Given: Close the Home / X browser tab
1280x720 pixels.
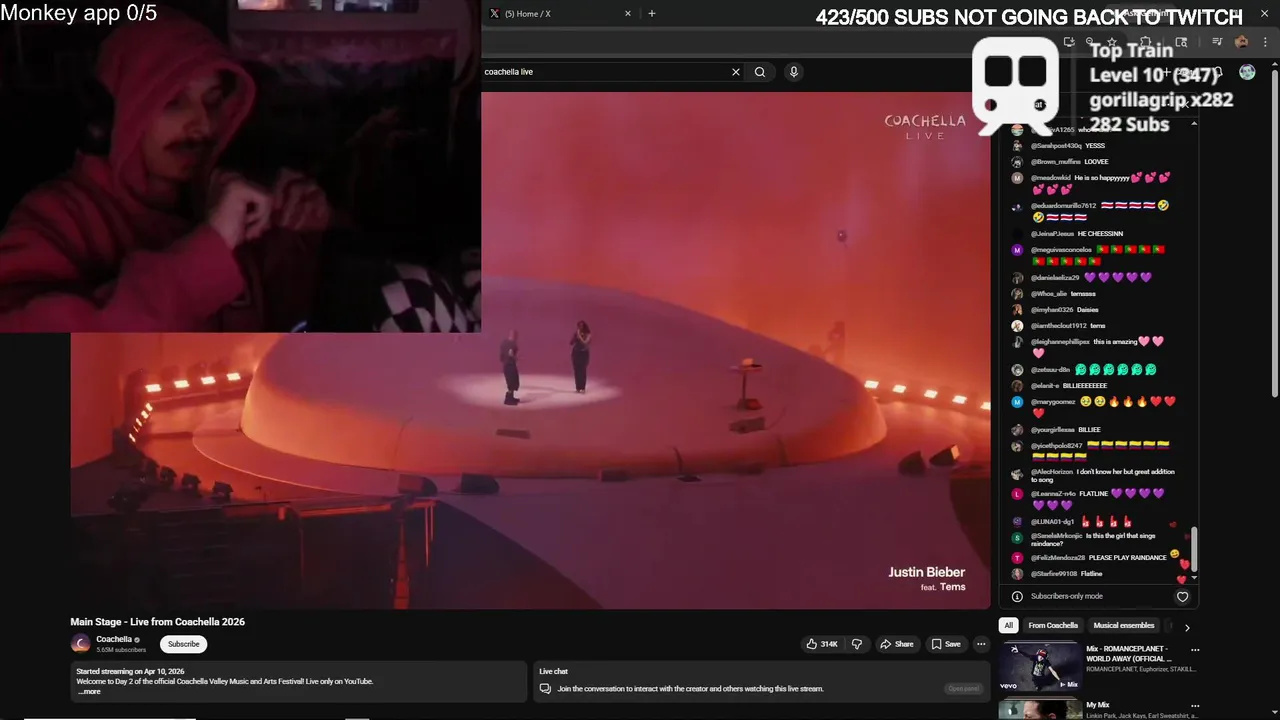Looking at the screenshot, I should tap(628, 14).
